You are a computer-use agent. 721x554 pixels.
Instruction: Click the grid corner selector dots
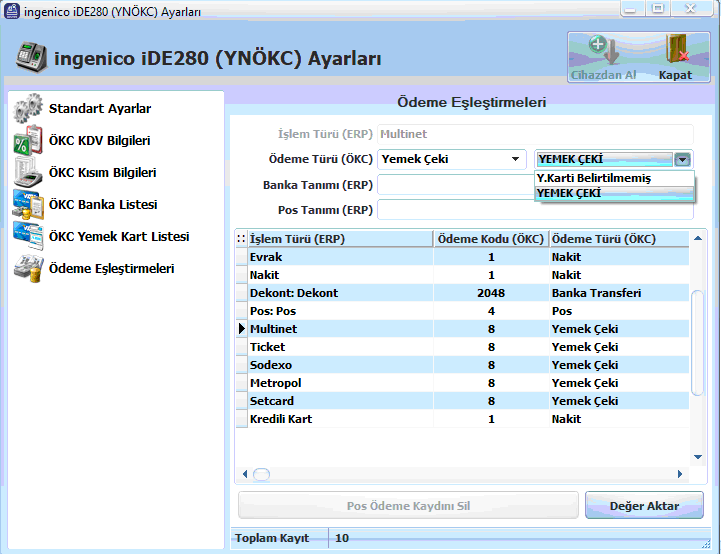click(241, 239)
